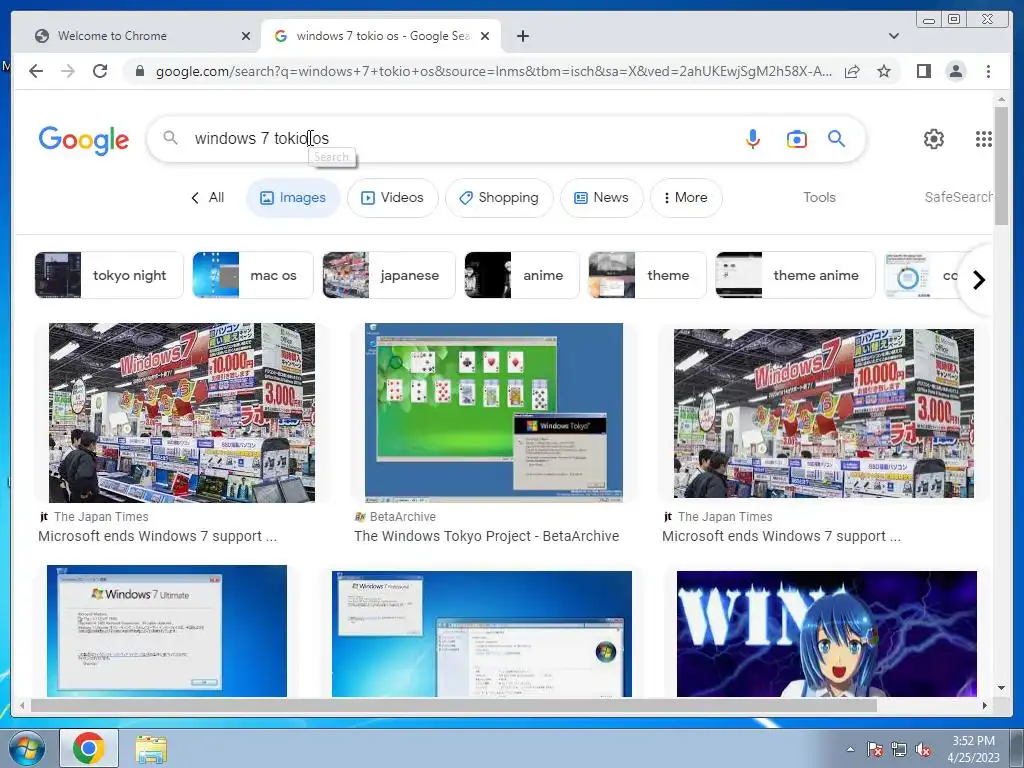Submit search with blue magnifier

836,138
